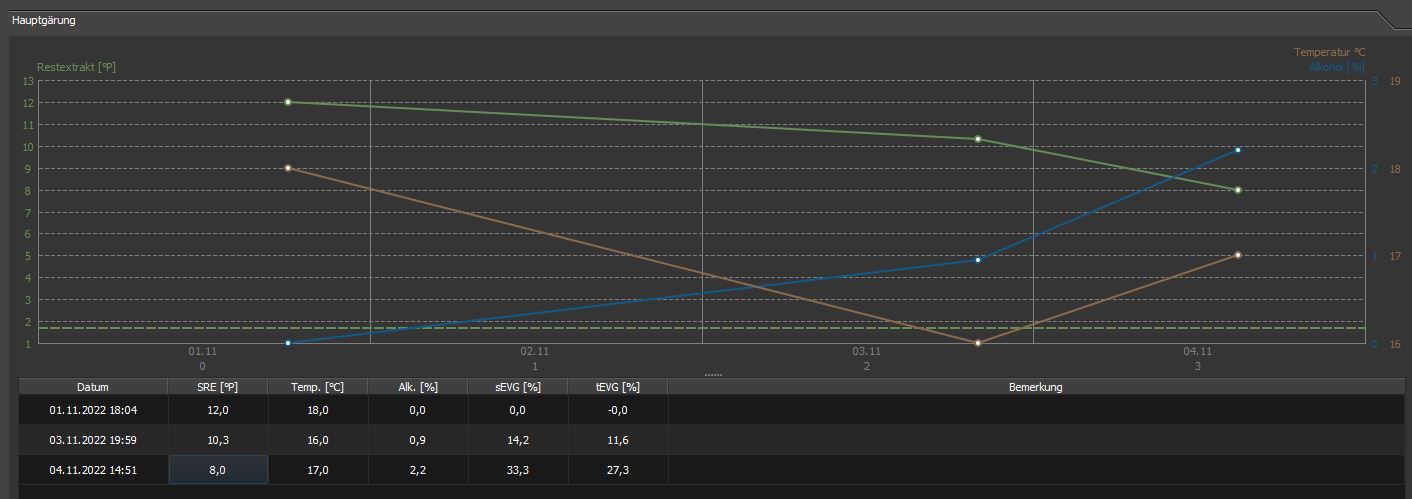Click the empty Bemerkung cell in first row
The image size is (1412, 499).
pyautogui.click(x=1035, y=410)
